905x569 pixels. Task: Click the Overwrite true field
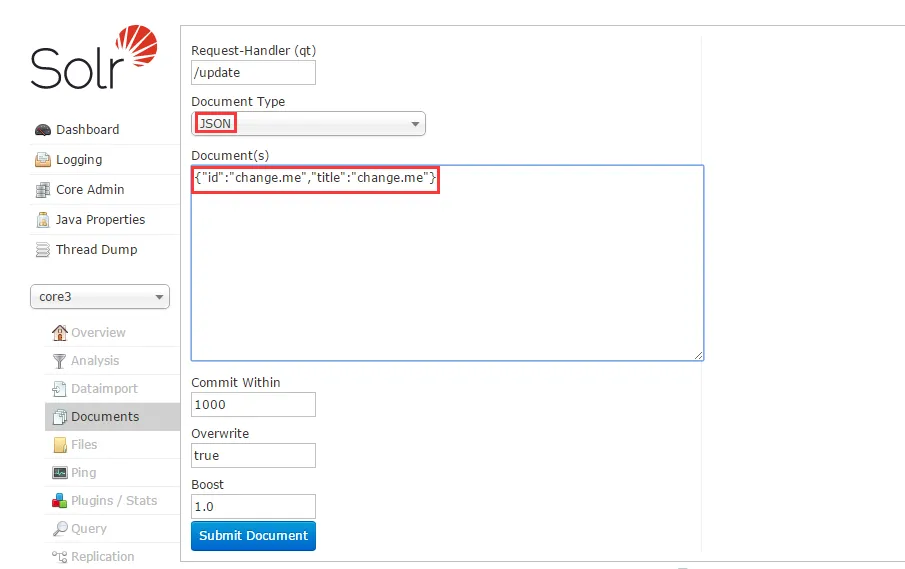[x=253, y=455]
